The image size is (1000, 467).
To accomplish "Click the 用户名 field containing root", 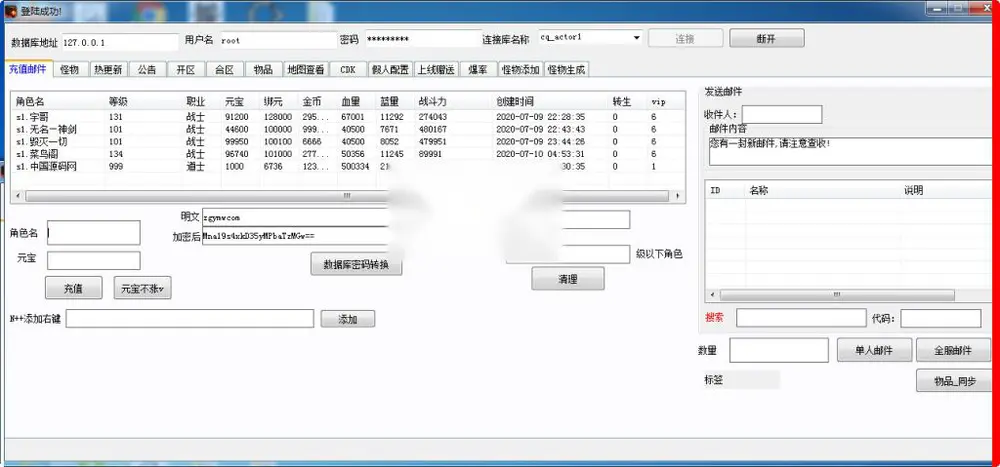I will click(278, 40).
